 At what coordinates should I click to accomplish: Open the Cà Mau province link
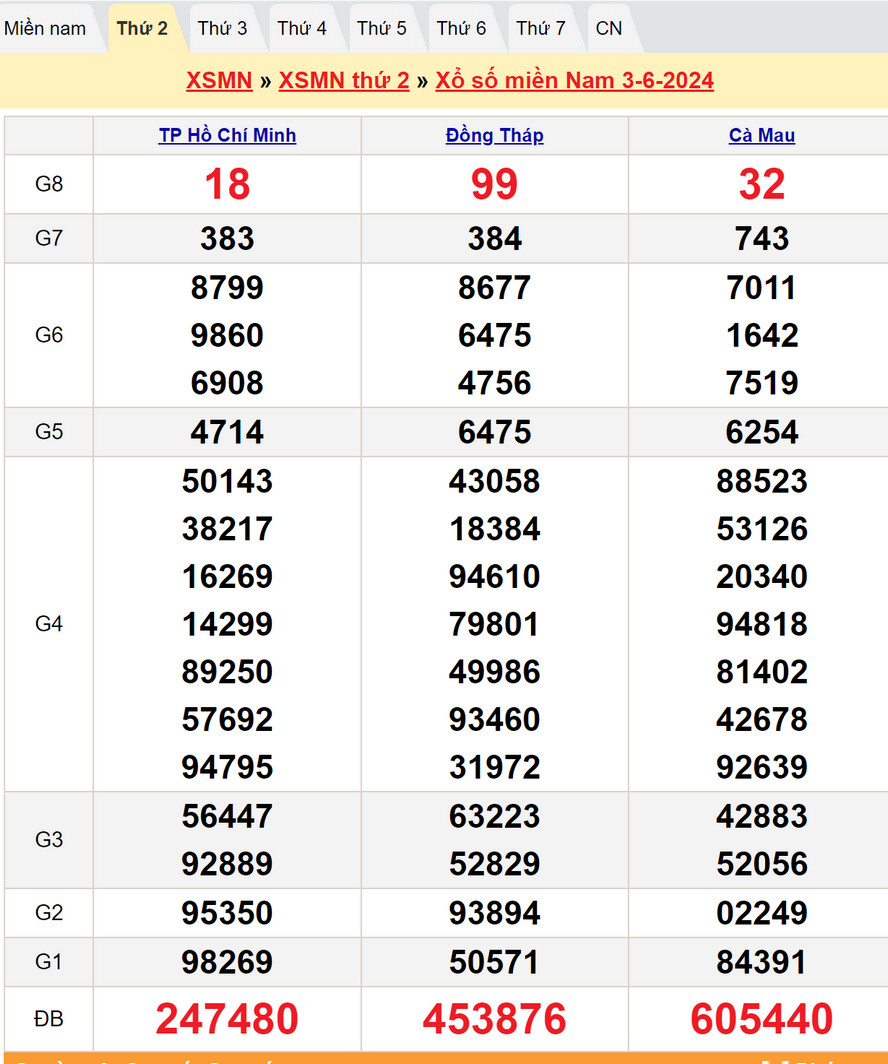(762, 136)
